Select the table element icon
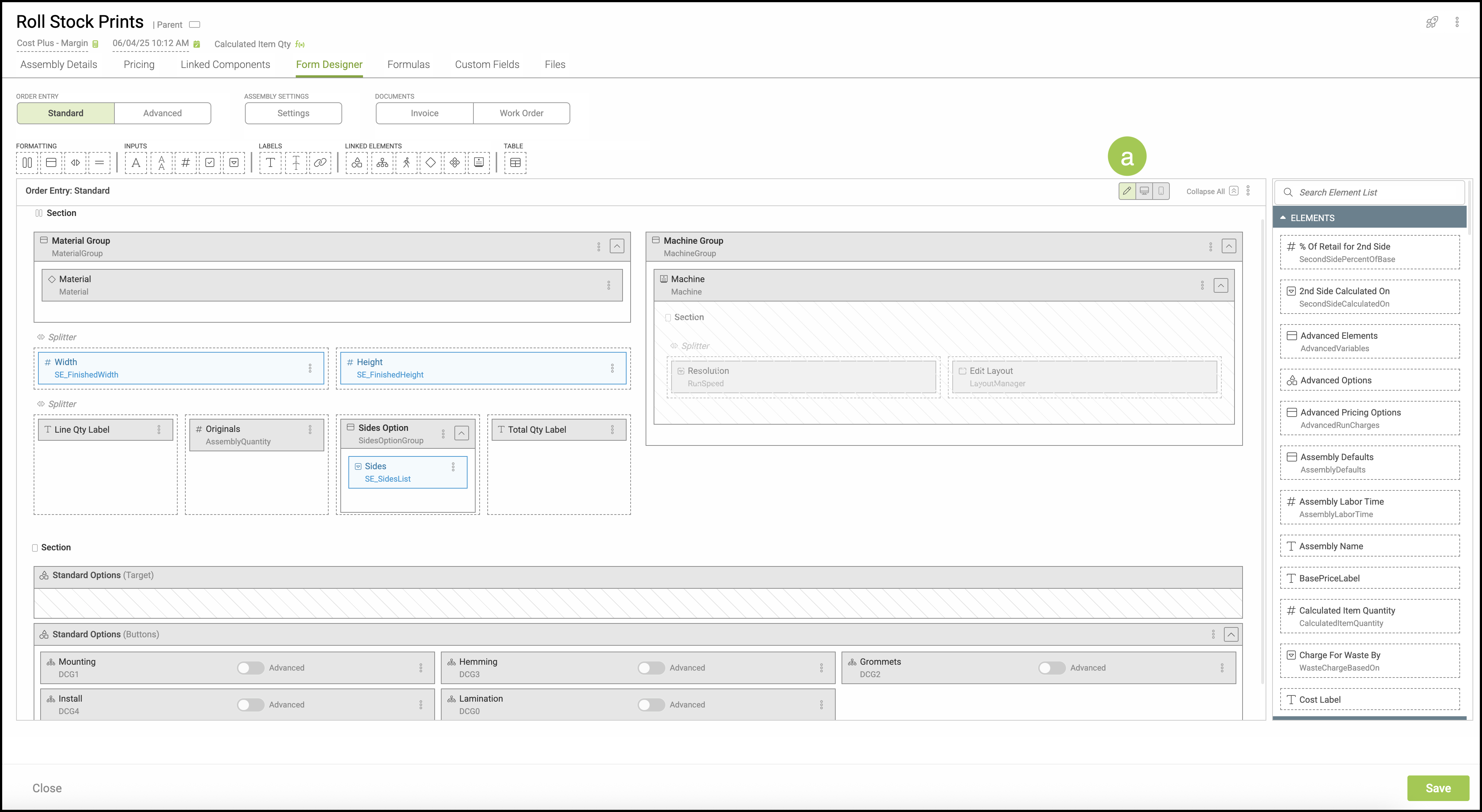1482x812 pixels. tap(515, 163)
